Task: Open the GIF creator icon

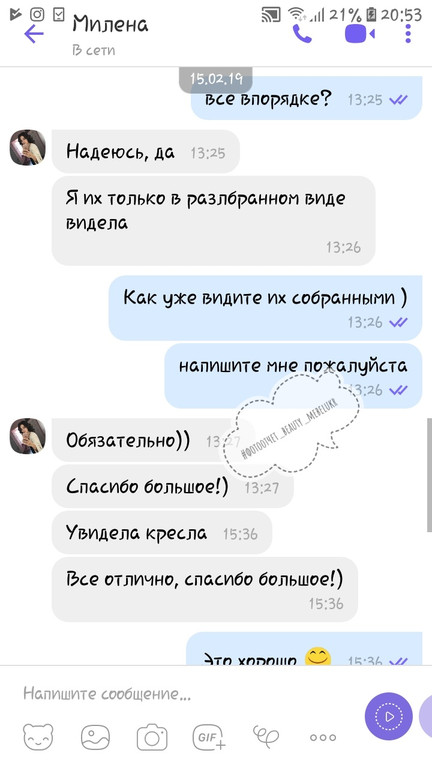Action: [x=209, y=737]
